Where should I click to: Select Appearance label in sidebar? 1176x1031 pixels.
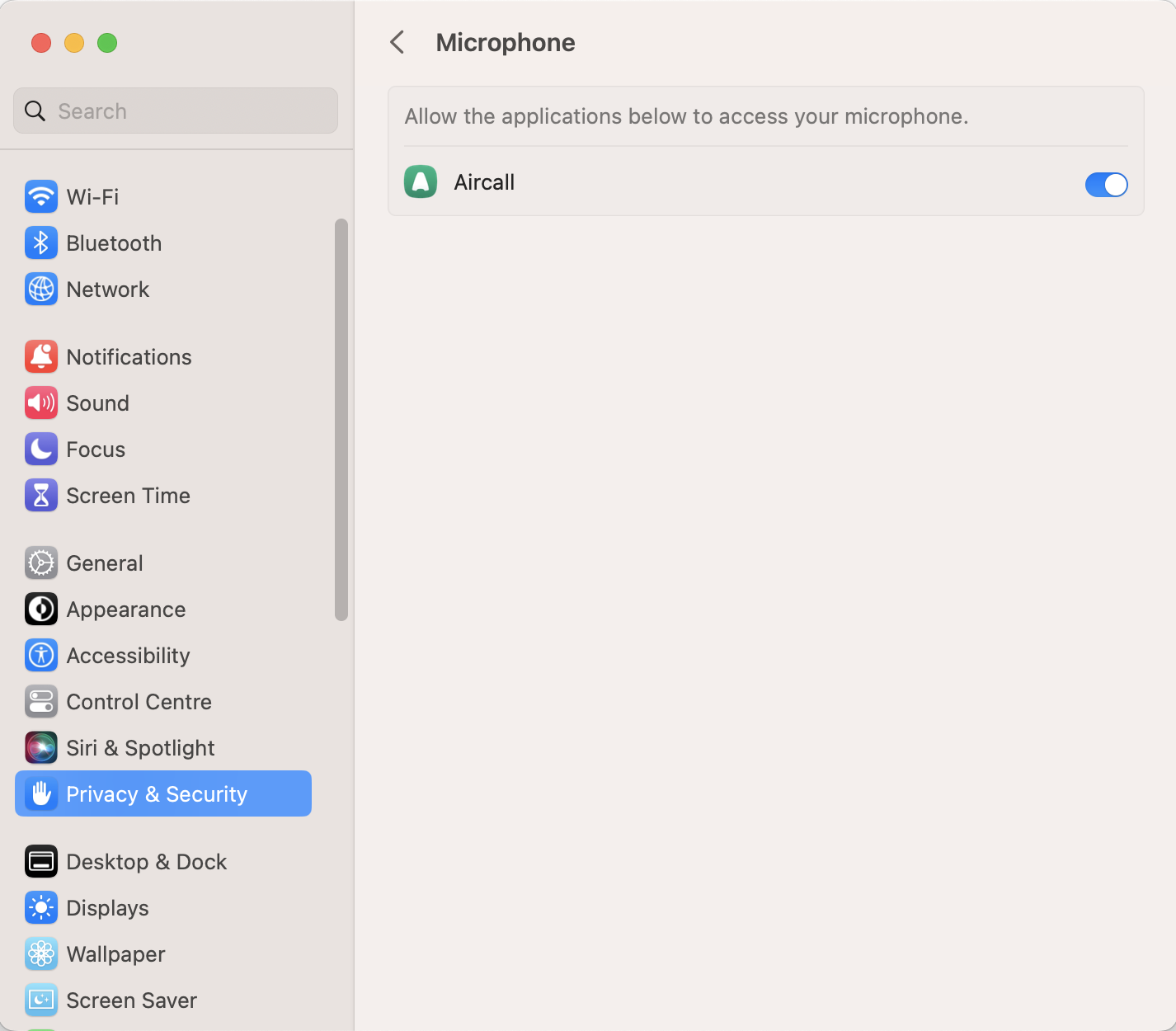pos(126,609)
